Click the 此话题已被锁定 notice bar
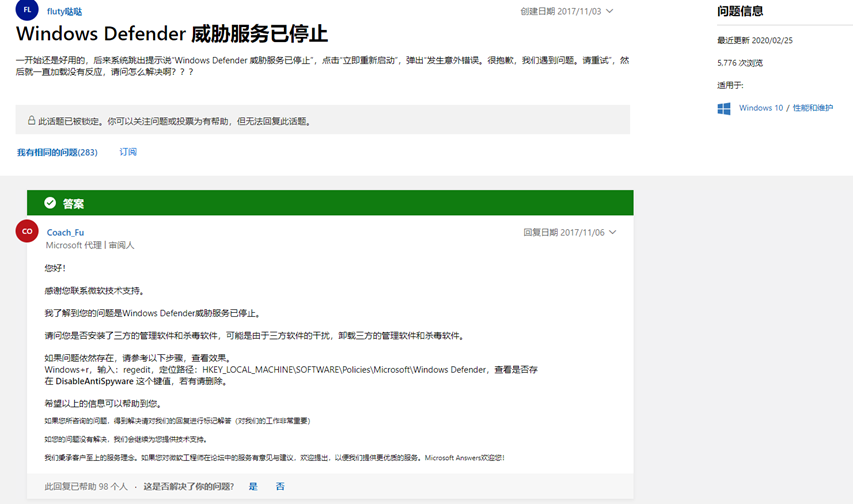 (x=323, y=121)
